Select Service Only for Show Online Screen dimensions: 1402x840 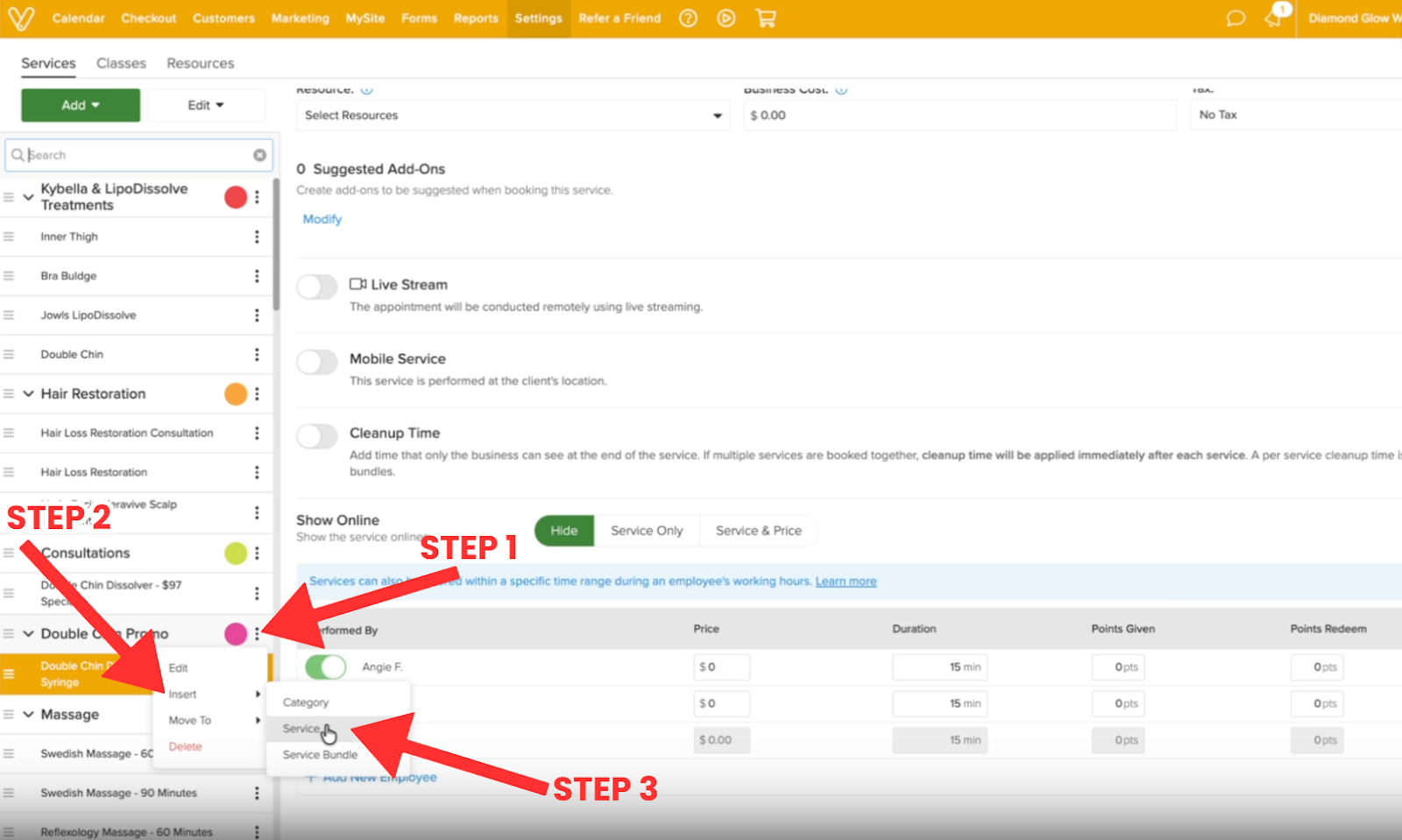click(x=647, y=531)
